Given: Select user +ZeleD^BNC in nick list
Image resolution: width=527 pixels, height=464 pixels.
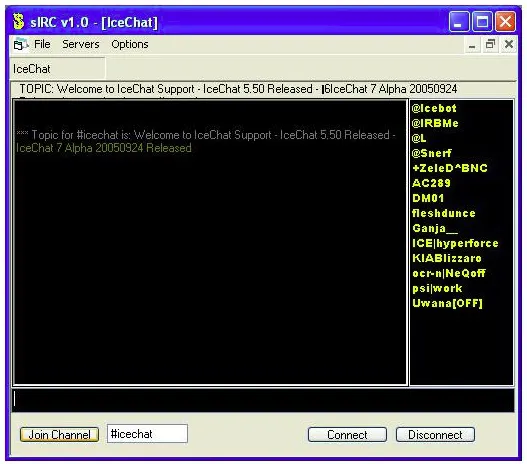Looking at the screenshot, I should pos(450,168).
